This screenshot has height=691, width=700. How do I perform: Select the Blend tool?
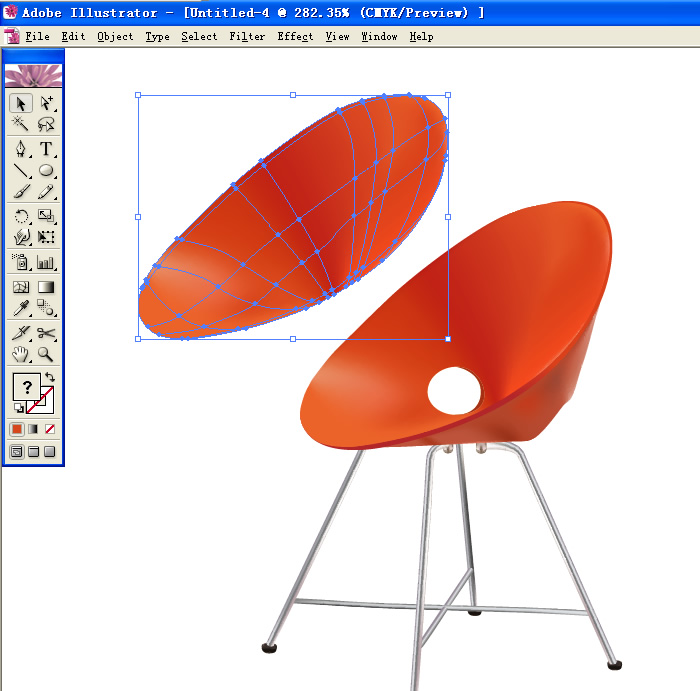(46, 308)
